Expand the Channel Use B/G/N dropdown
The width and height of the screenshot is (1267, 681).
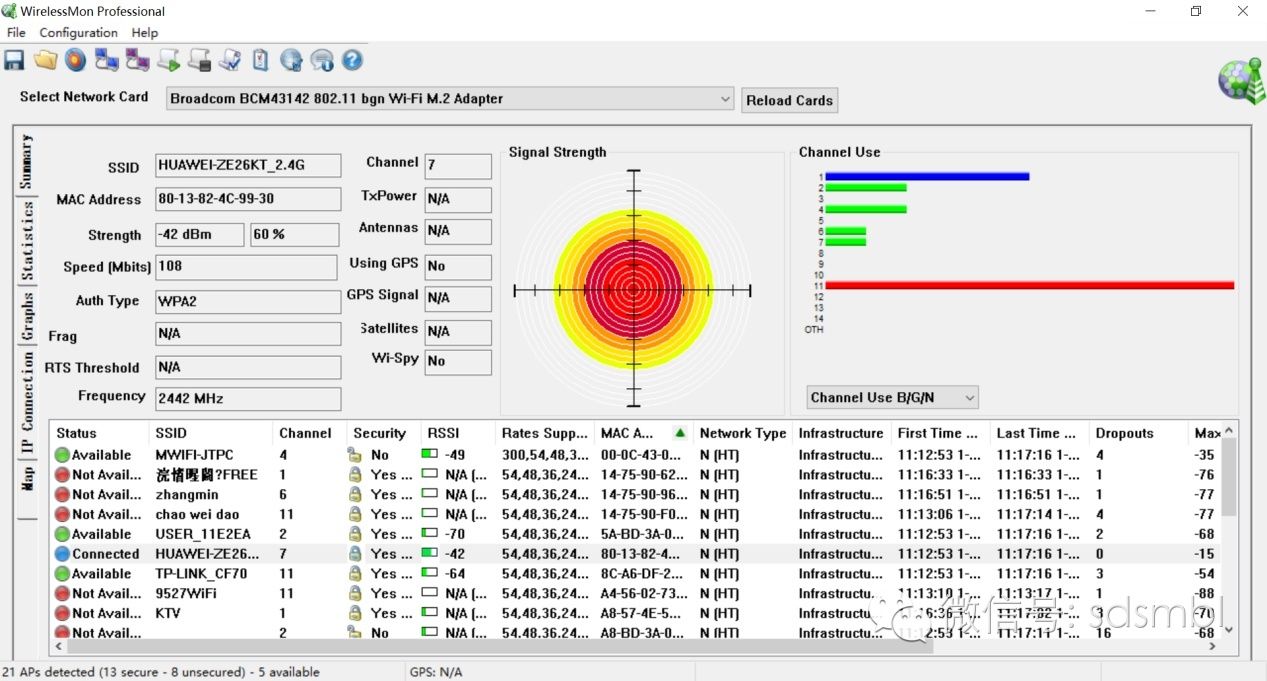click(x=892, y=398)
